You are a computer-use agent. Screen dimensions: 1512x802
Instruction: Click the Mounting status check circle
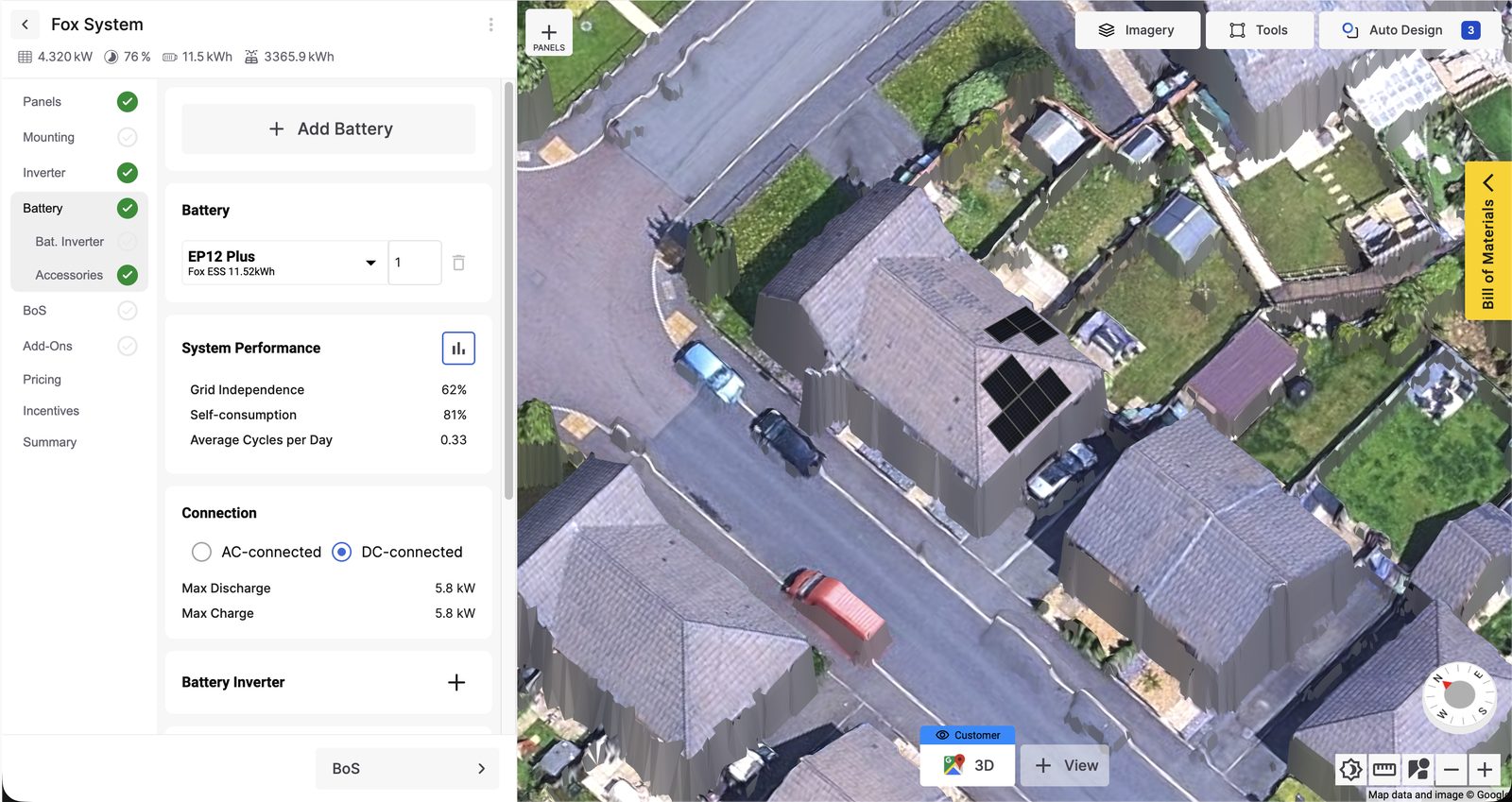[x=128, y=137]
